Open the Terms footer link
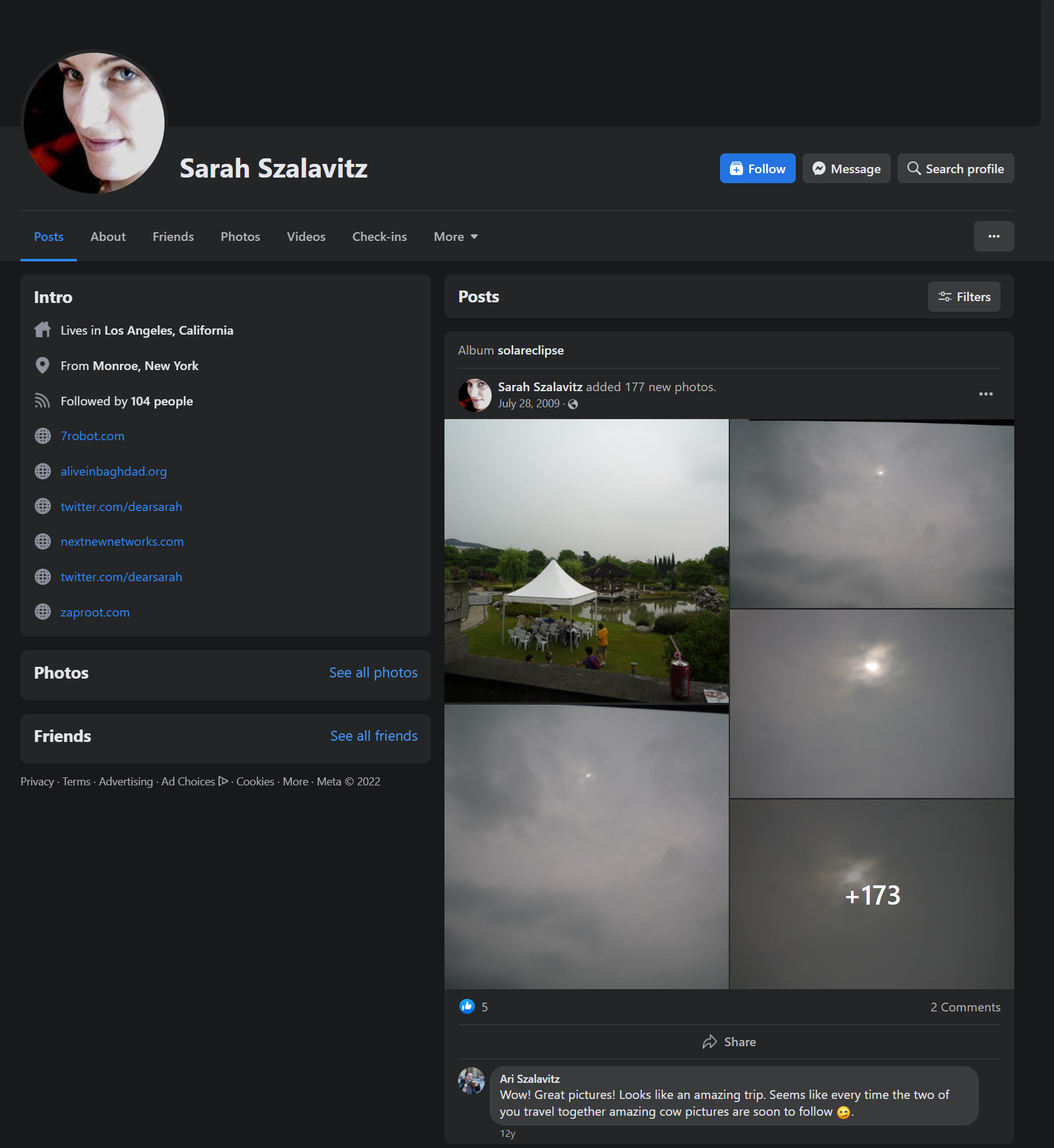The height and width of the screenshot is (1148, 1054). click(x=76, y=782)
